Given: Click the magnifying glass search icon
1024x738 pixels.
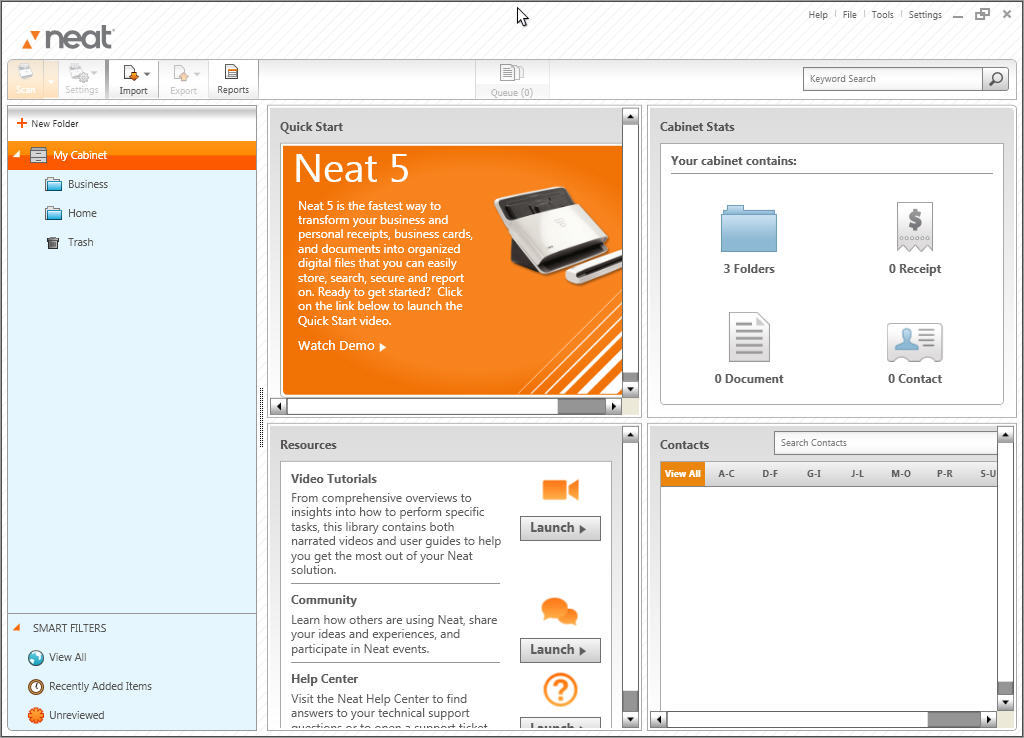Looking at the screenshot, I should [x=995, y=78].
